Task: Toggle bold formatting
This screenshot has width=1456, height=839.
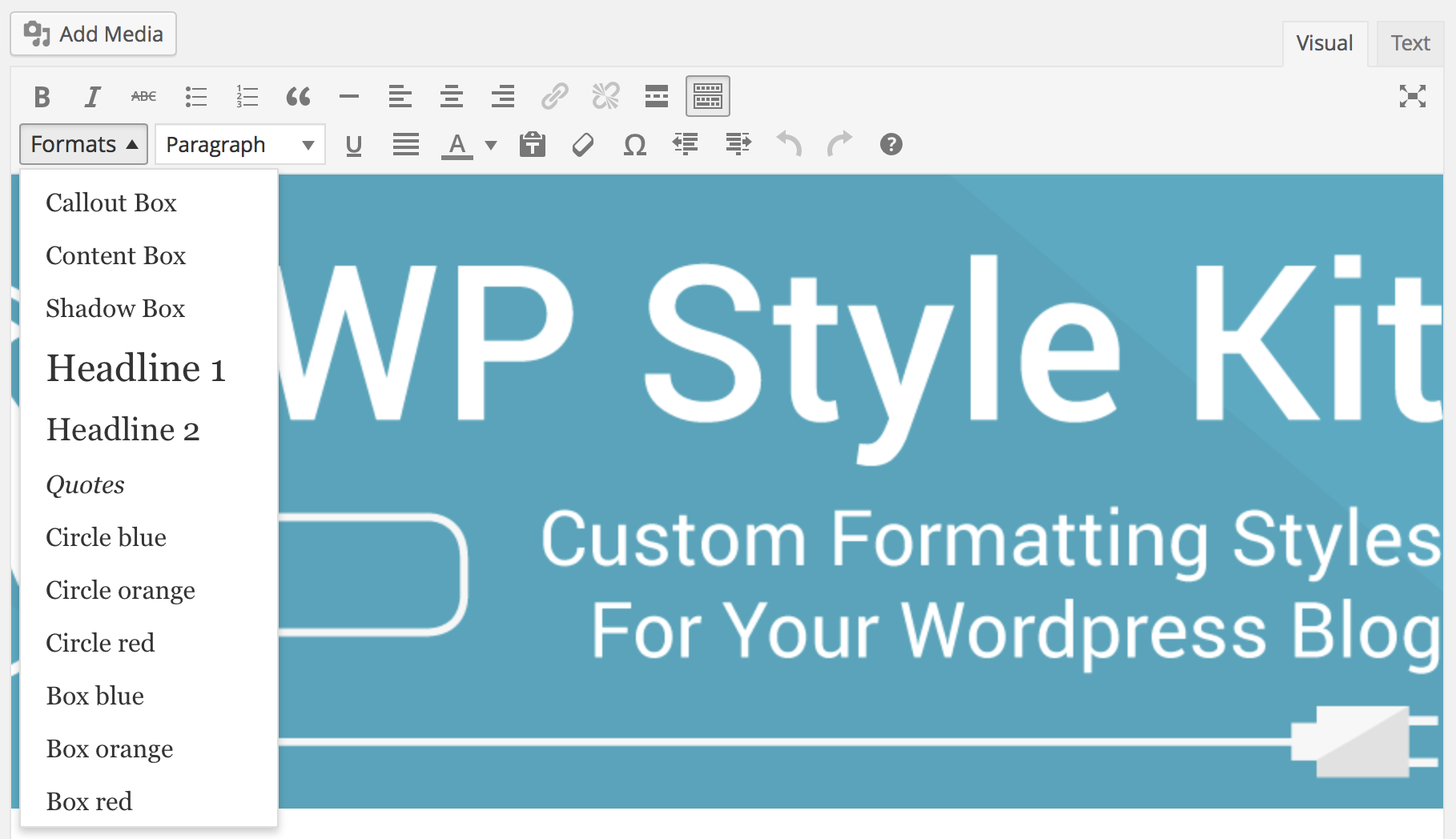Action: coord(42,97)
